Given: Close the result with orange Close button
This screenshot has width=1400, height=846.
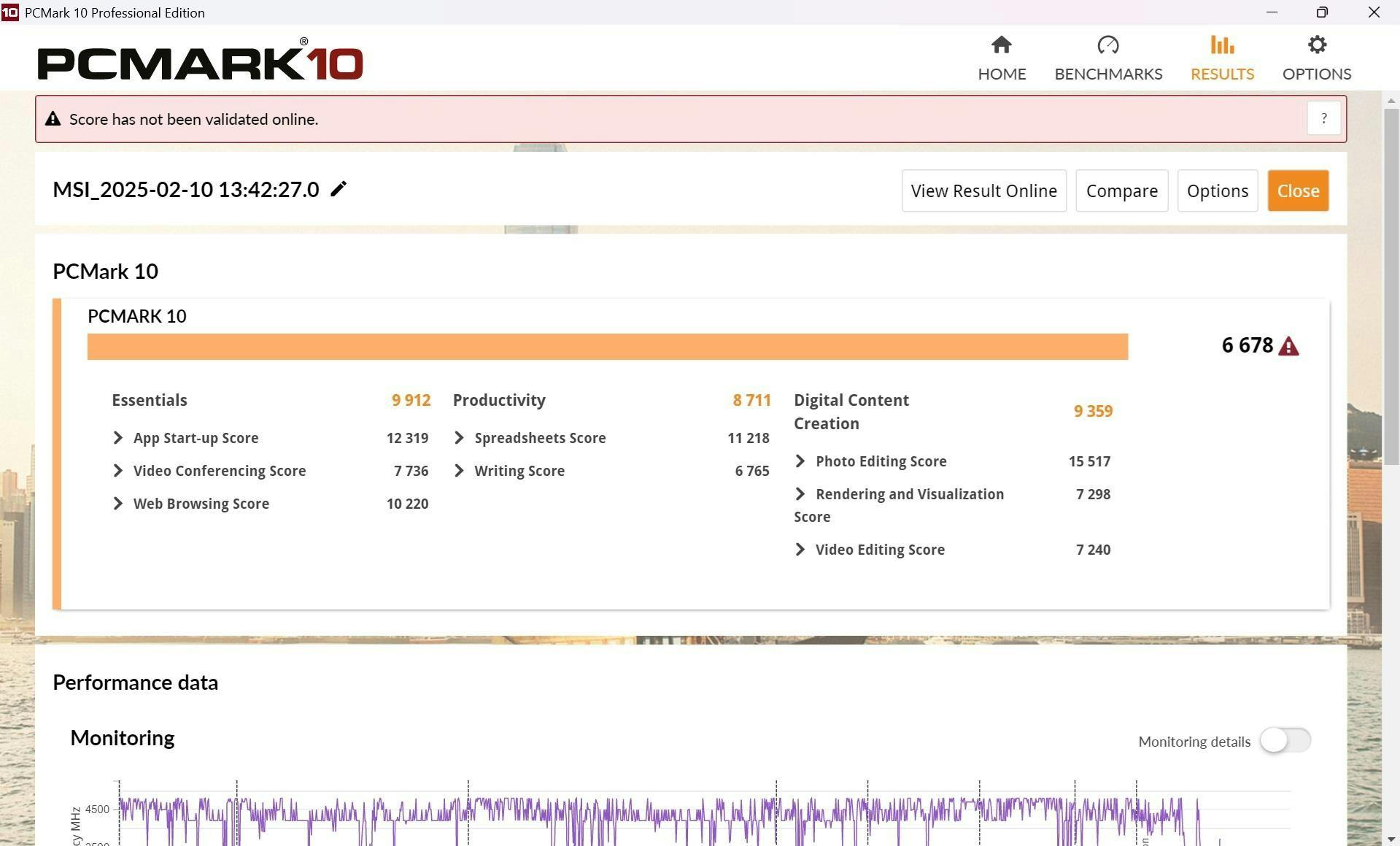Looking at the screenshot, I should pyautogui.click(x=1298, y=191).
